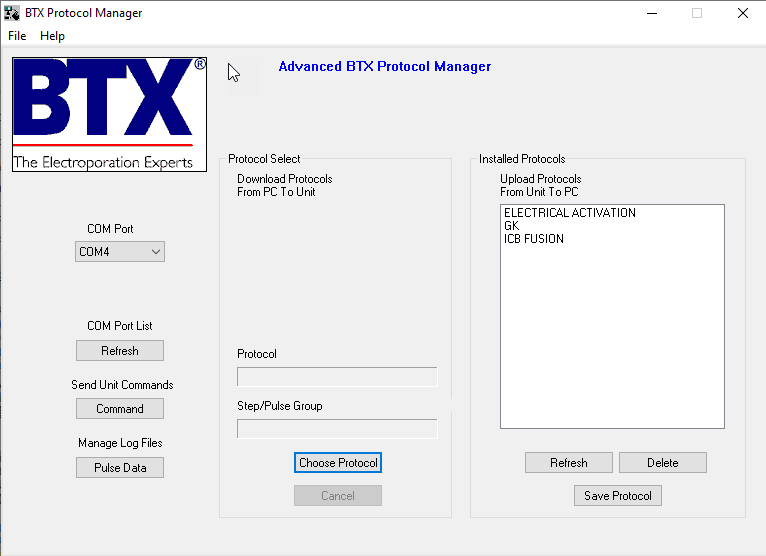Click the Advanced BTX Protocol Manager heading
766x556 pixels.
coord(384,66)
